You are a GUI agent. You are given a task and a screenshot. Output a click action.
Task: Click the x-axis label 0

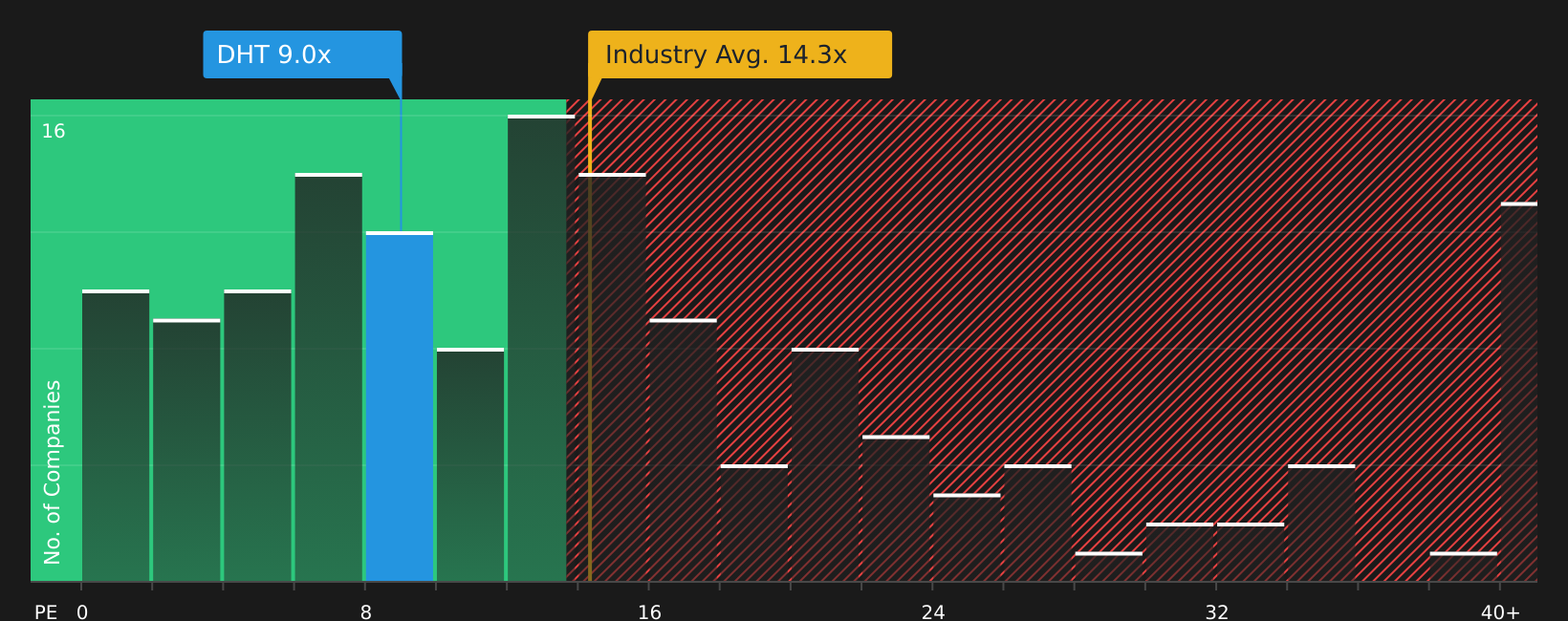click(x=82, y=612)
